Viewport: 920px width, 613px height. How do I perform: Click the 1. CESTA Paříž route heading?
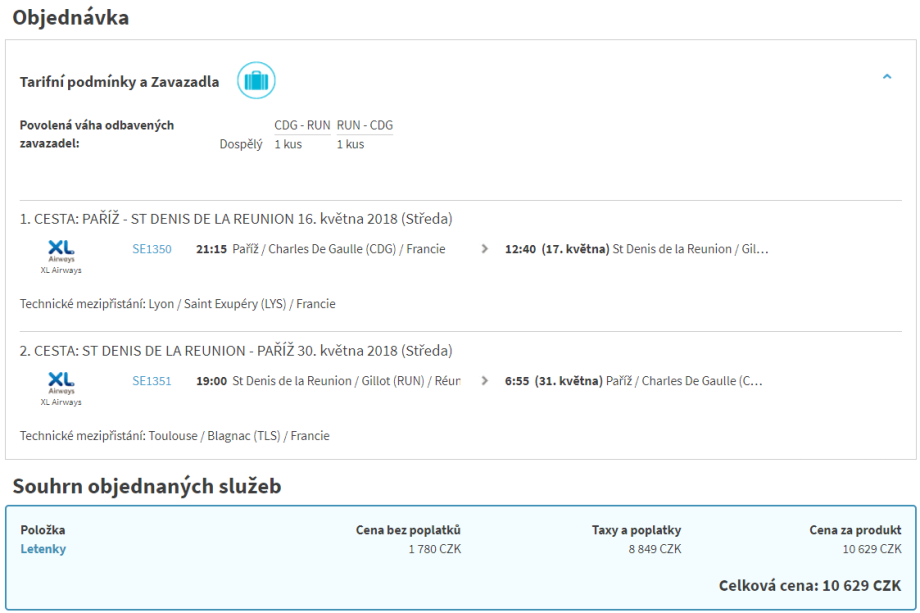point(236,219)
